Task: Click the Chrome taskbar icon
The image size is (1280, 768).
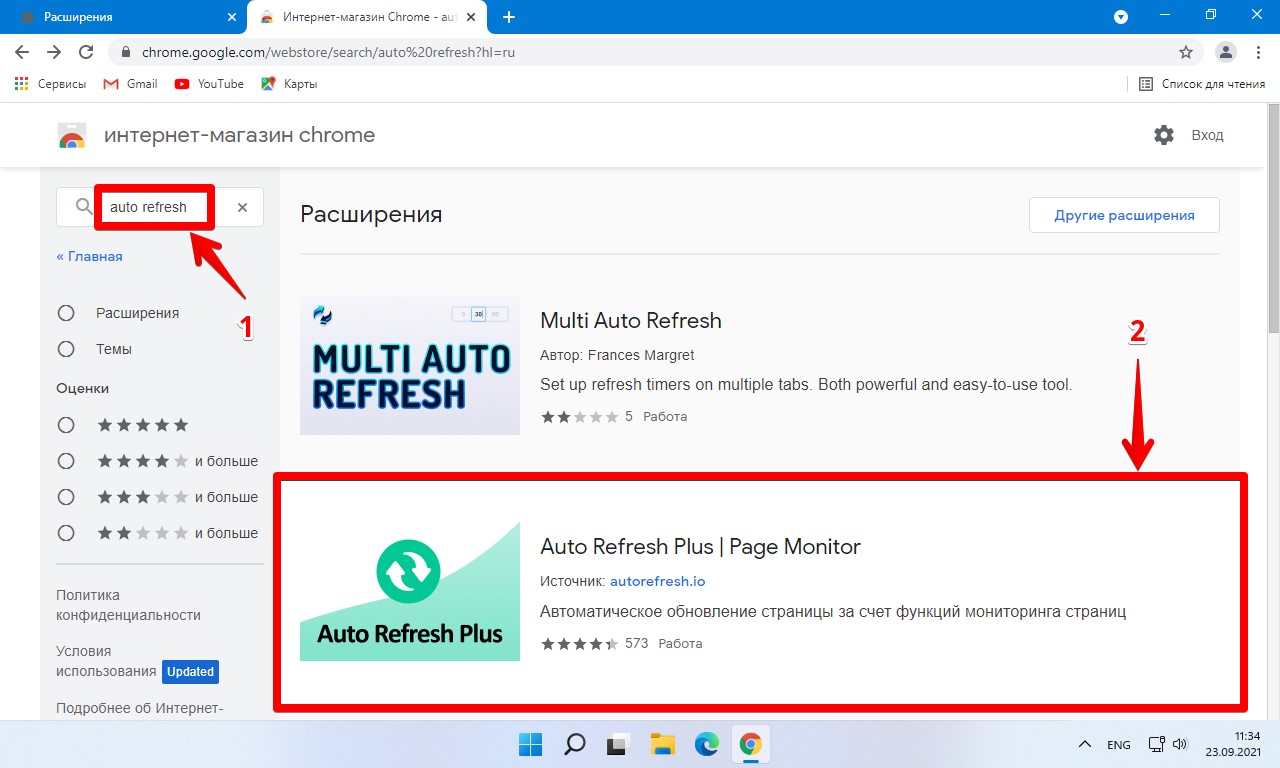Action: pyautogui.click(x=751, y=744)
